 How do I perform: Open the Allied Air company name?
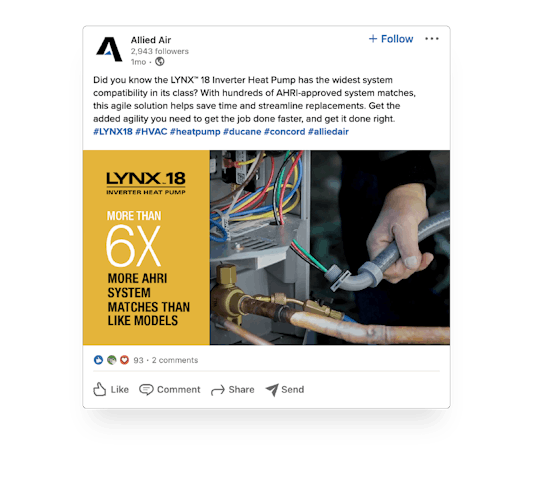click(151, 40)
